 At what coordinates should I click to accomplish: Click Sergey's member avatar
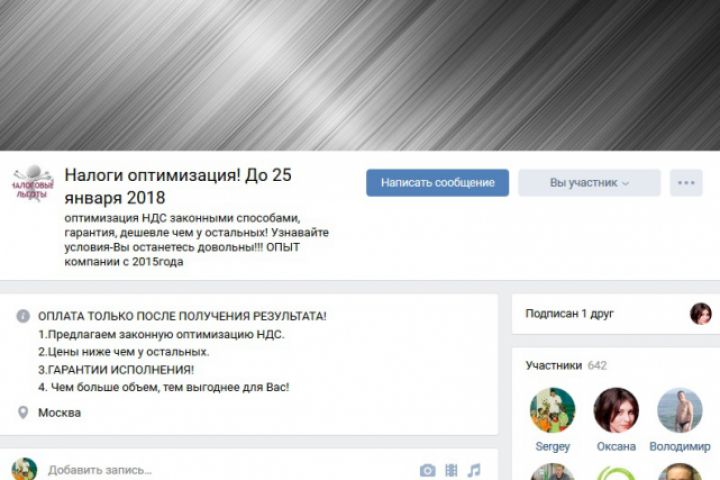[552, 410]
